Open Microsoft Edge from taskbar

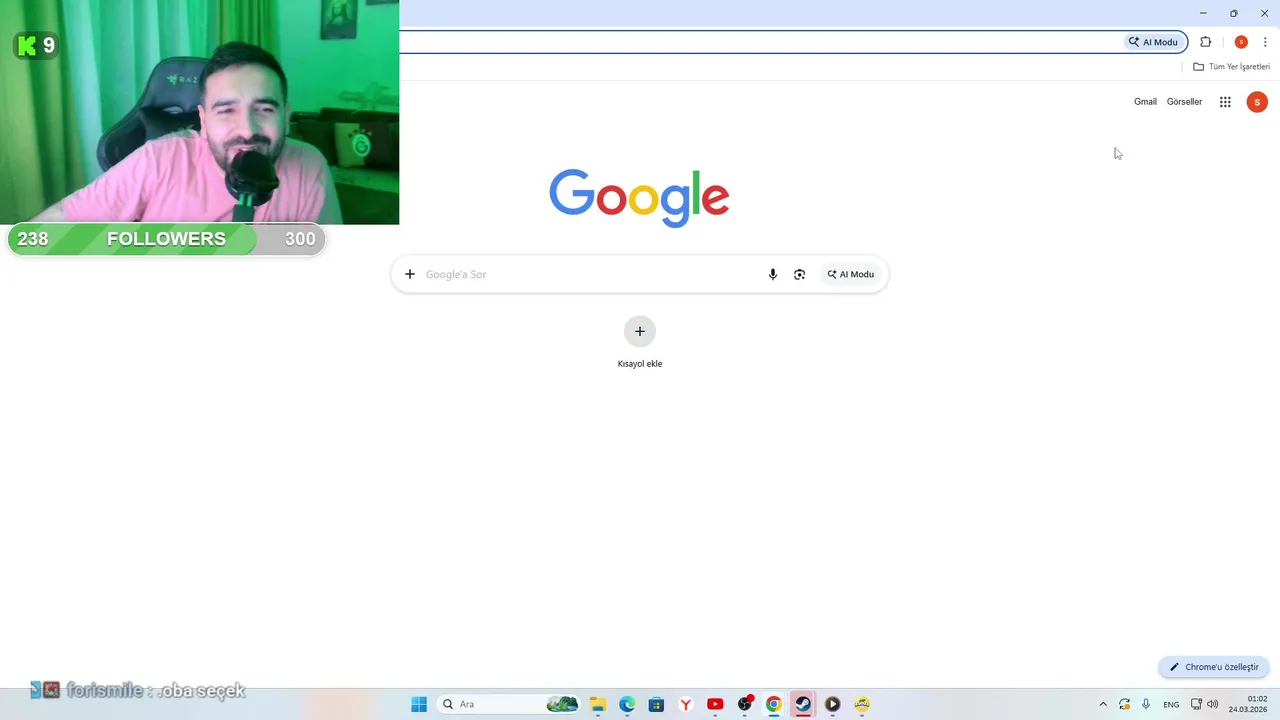pos(627,704)
